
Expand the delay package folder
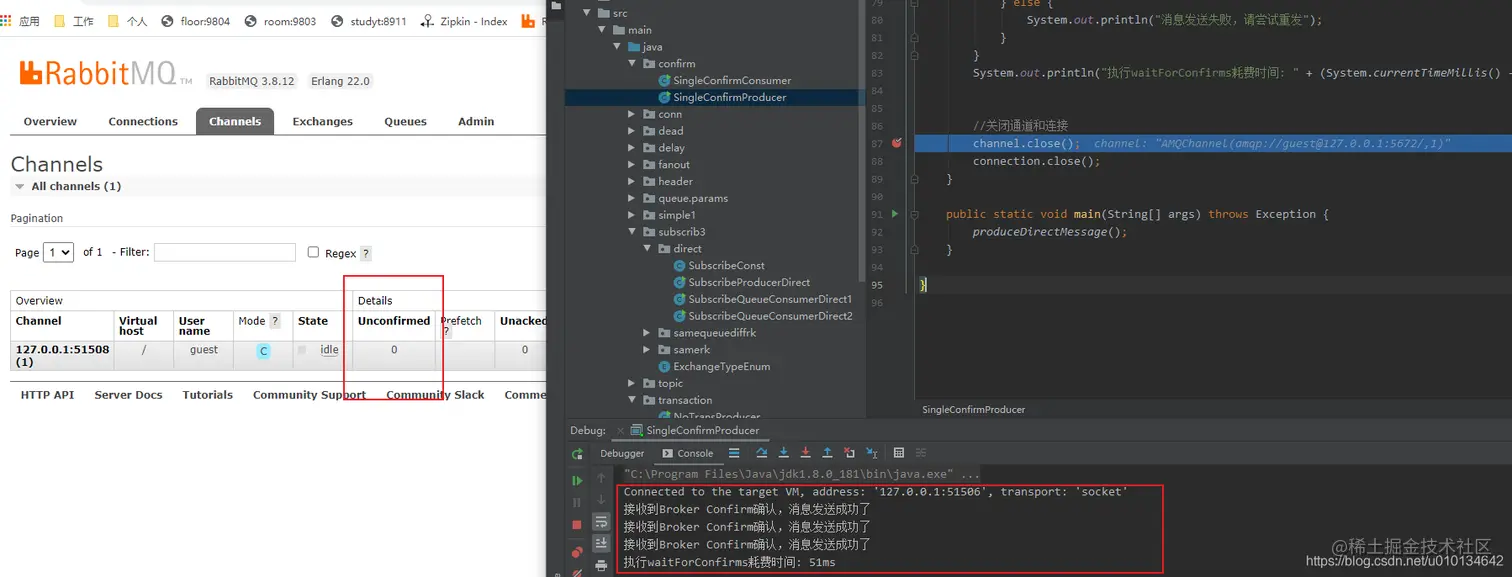click(632, 148)
